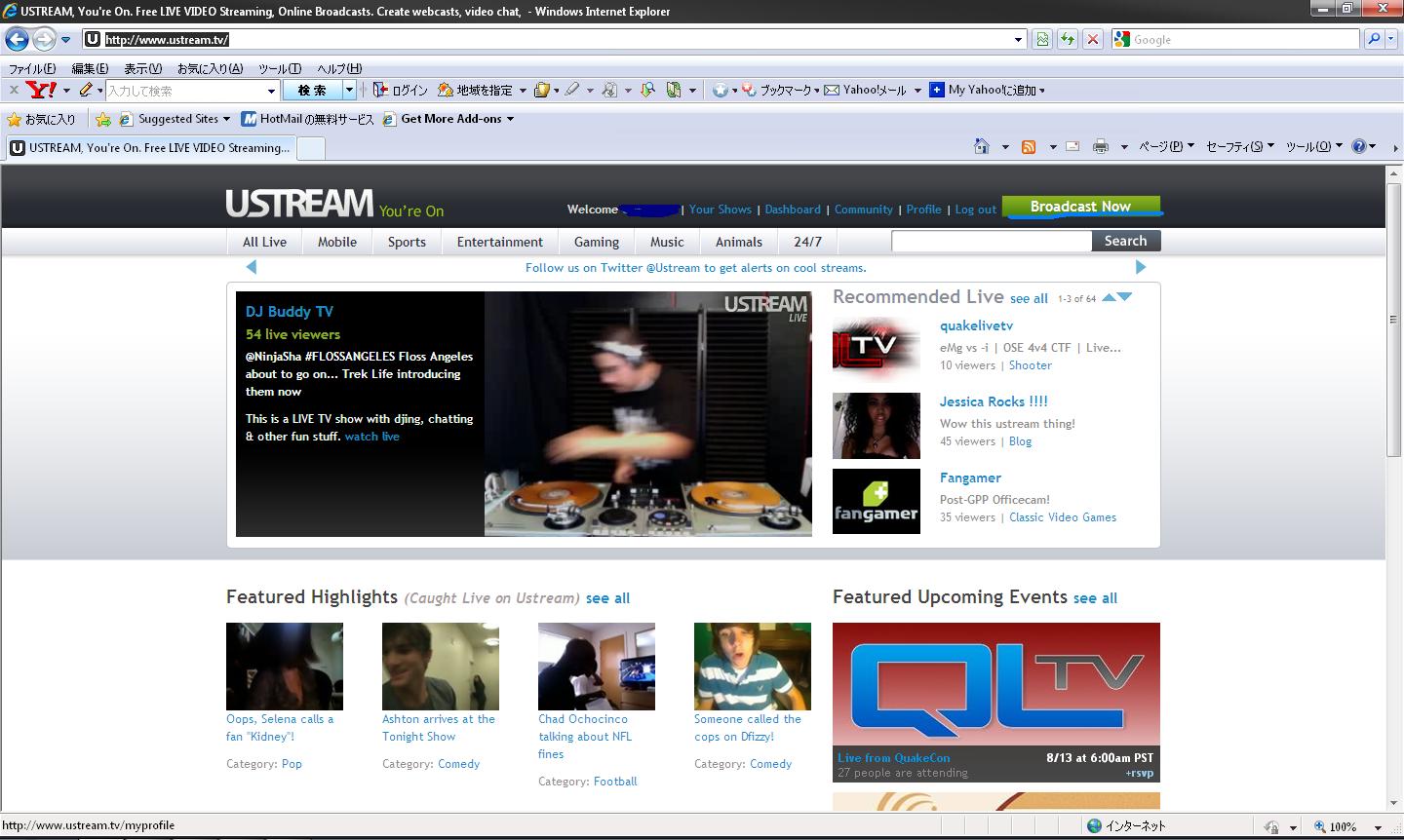
Task: Open Yahoo!メール from the toolbar
Action: point(866,90)
